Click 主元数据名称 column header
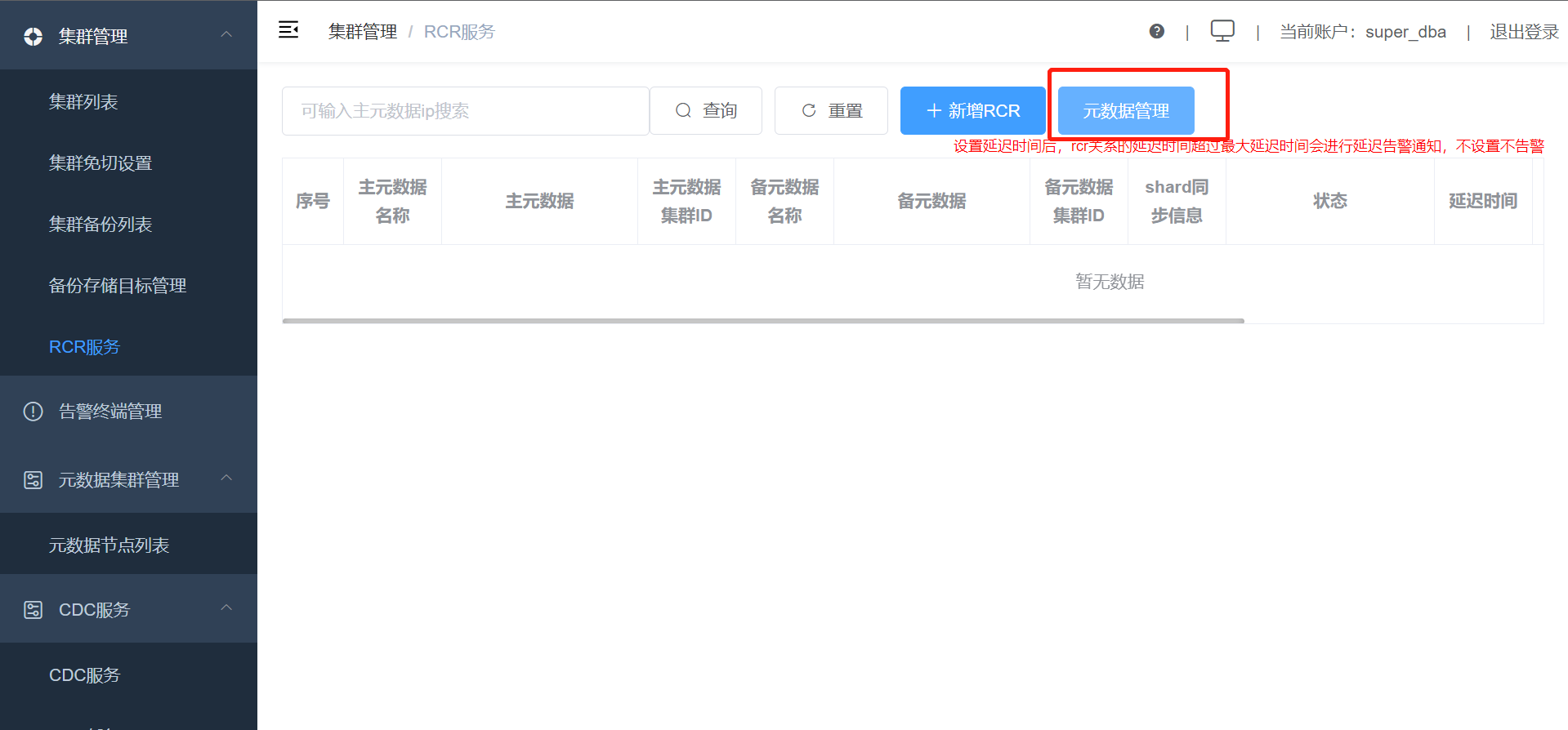This screenshot has width=1568, height=730. click(x=393, y=201)
